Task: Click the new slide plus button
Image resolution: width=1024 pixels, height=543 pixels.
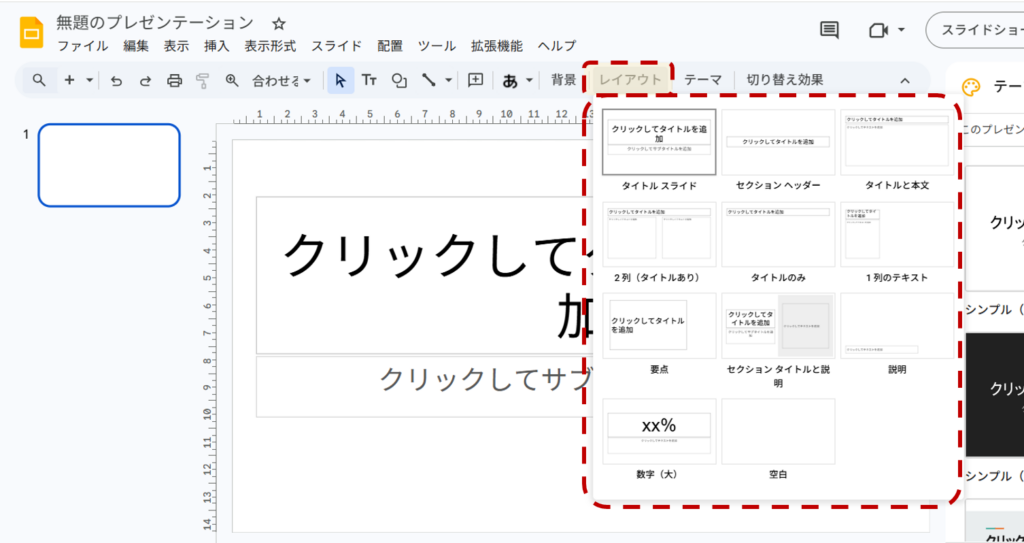Action: [70, 80]
